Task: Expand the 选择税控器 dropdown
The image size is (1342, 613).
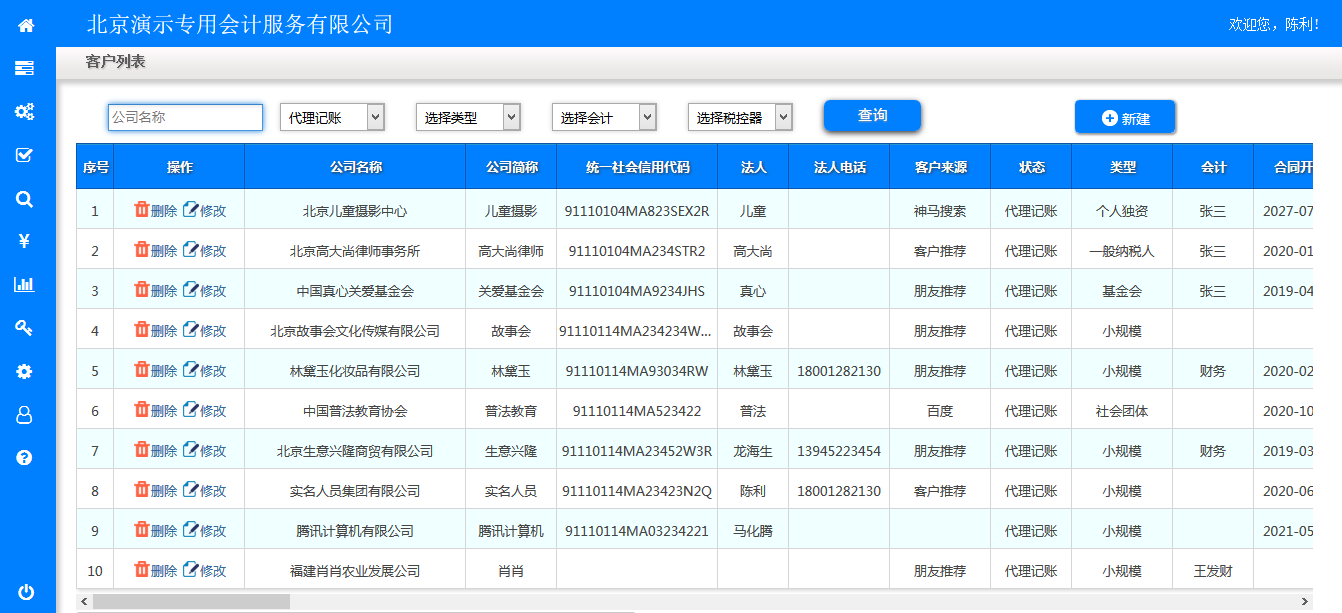Action: click(740, 117)
